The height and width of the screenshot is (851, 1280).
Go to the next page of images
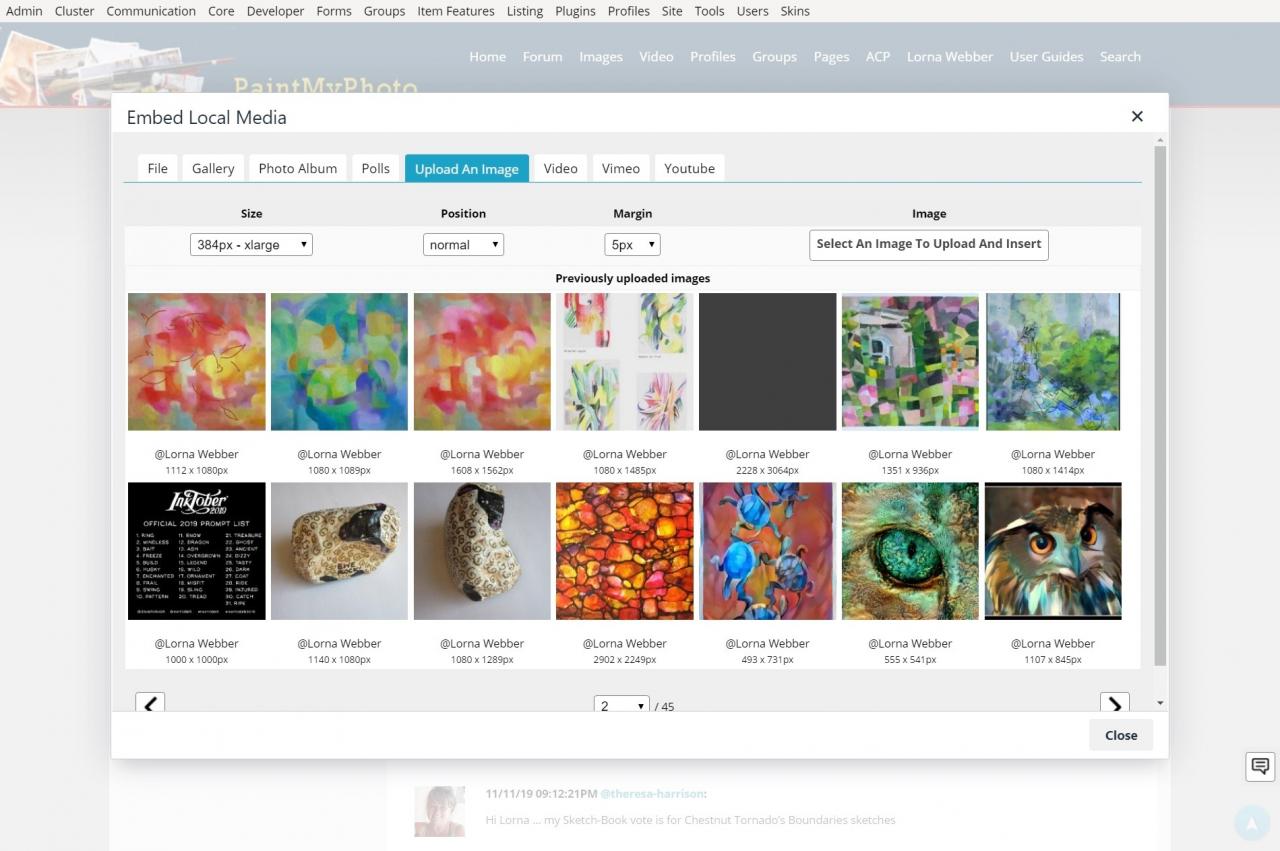pyautogui.click(x=1114, y=704)
